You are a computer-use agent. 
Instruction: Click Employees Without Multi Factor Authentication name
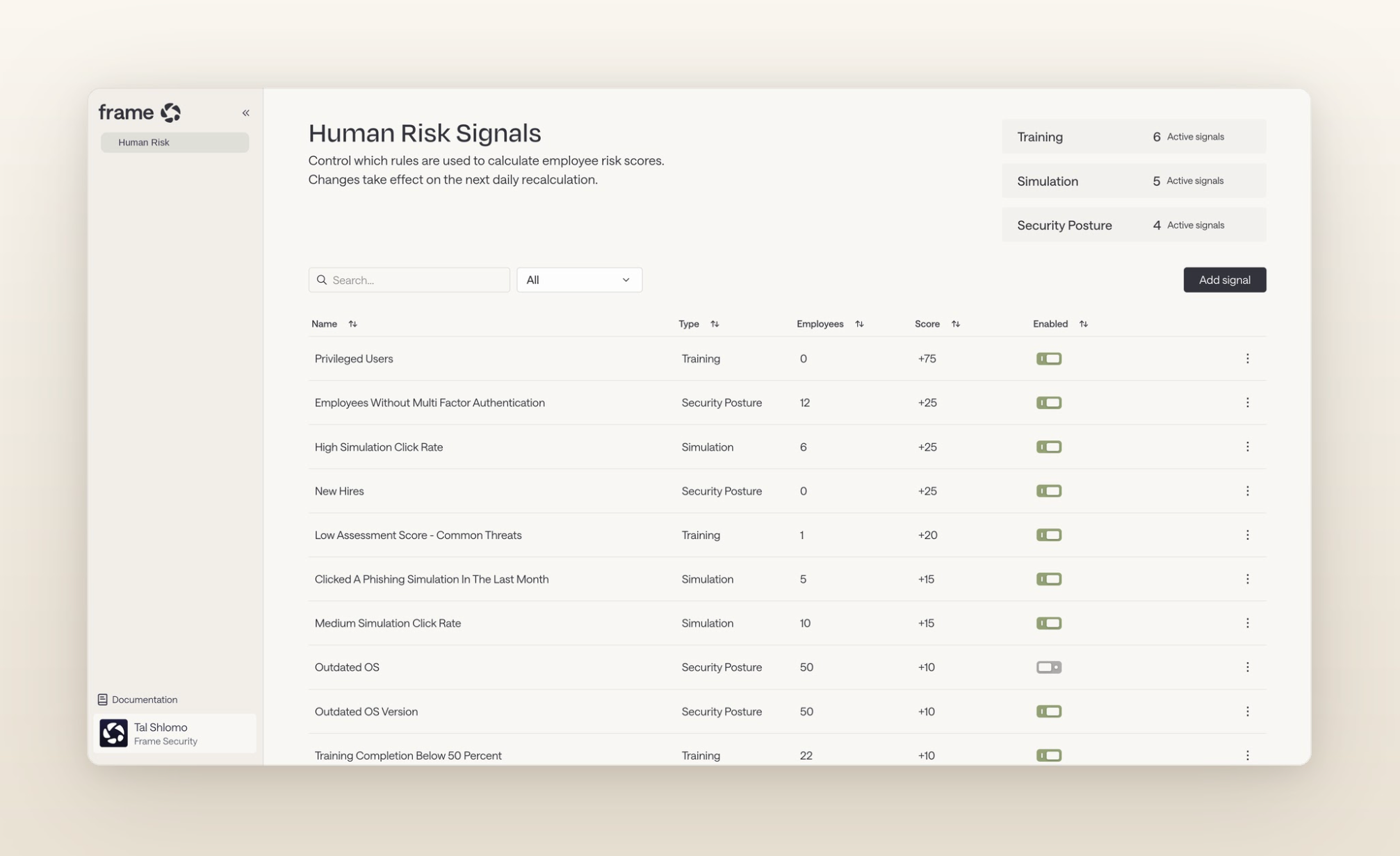430,403
